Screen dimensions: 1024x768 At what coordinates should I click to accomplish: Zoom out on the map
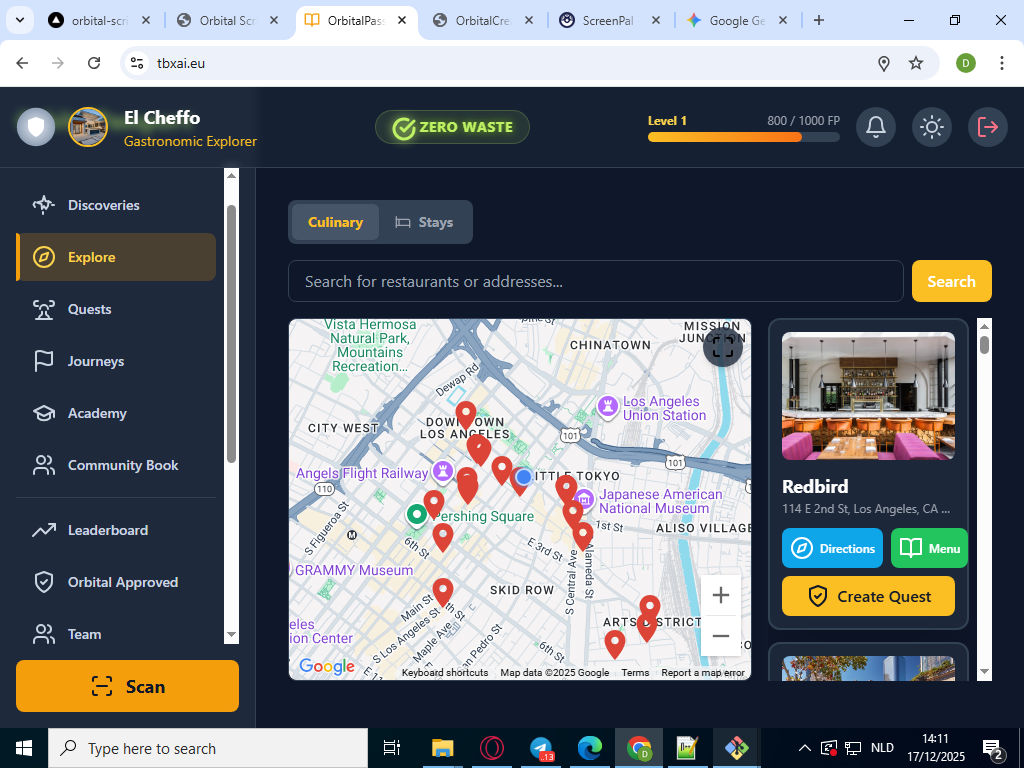[x=720, y=636]
